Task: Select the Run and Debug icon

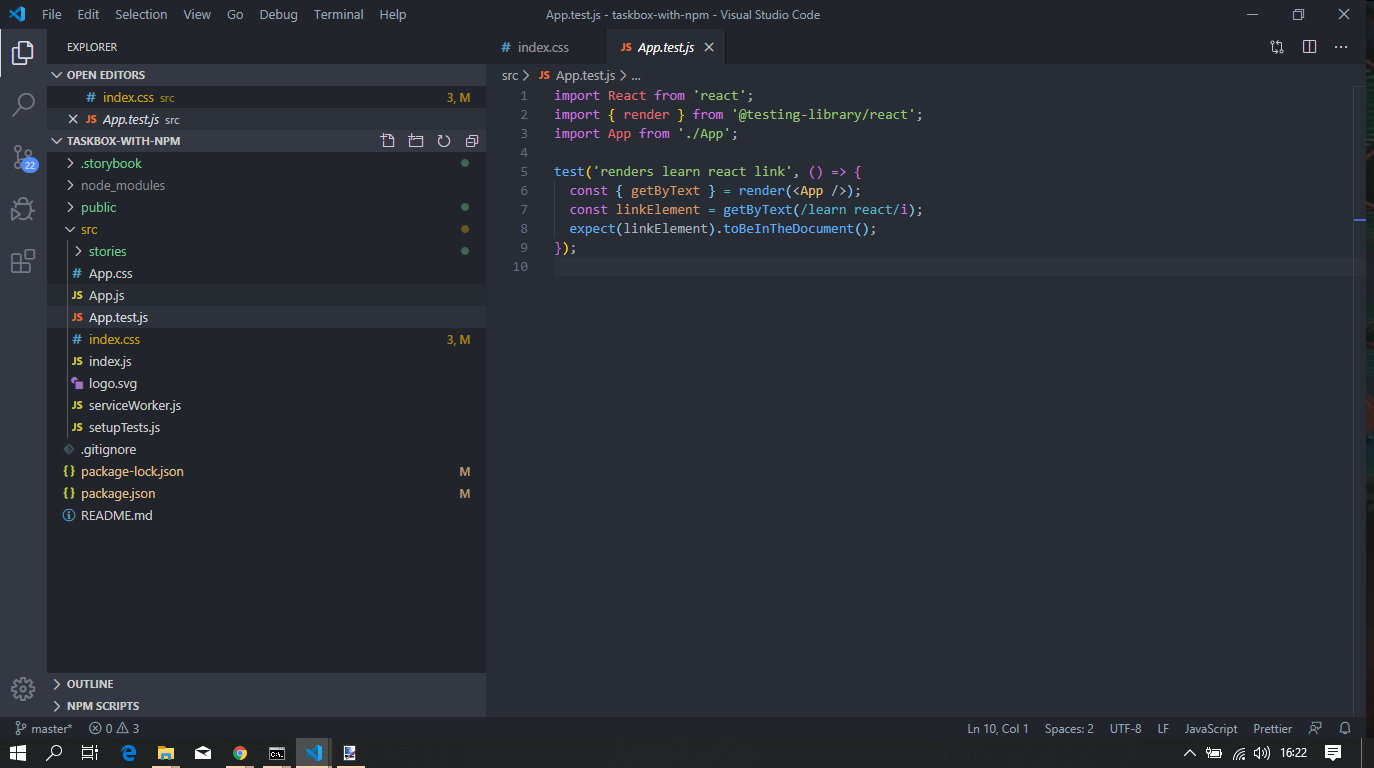Action: tap(23, 208)
